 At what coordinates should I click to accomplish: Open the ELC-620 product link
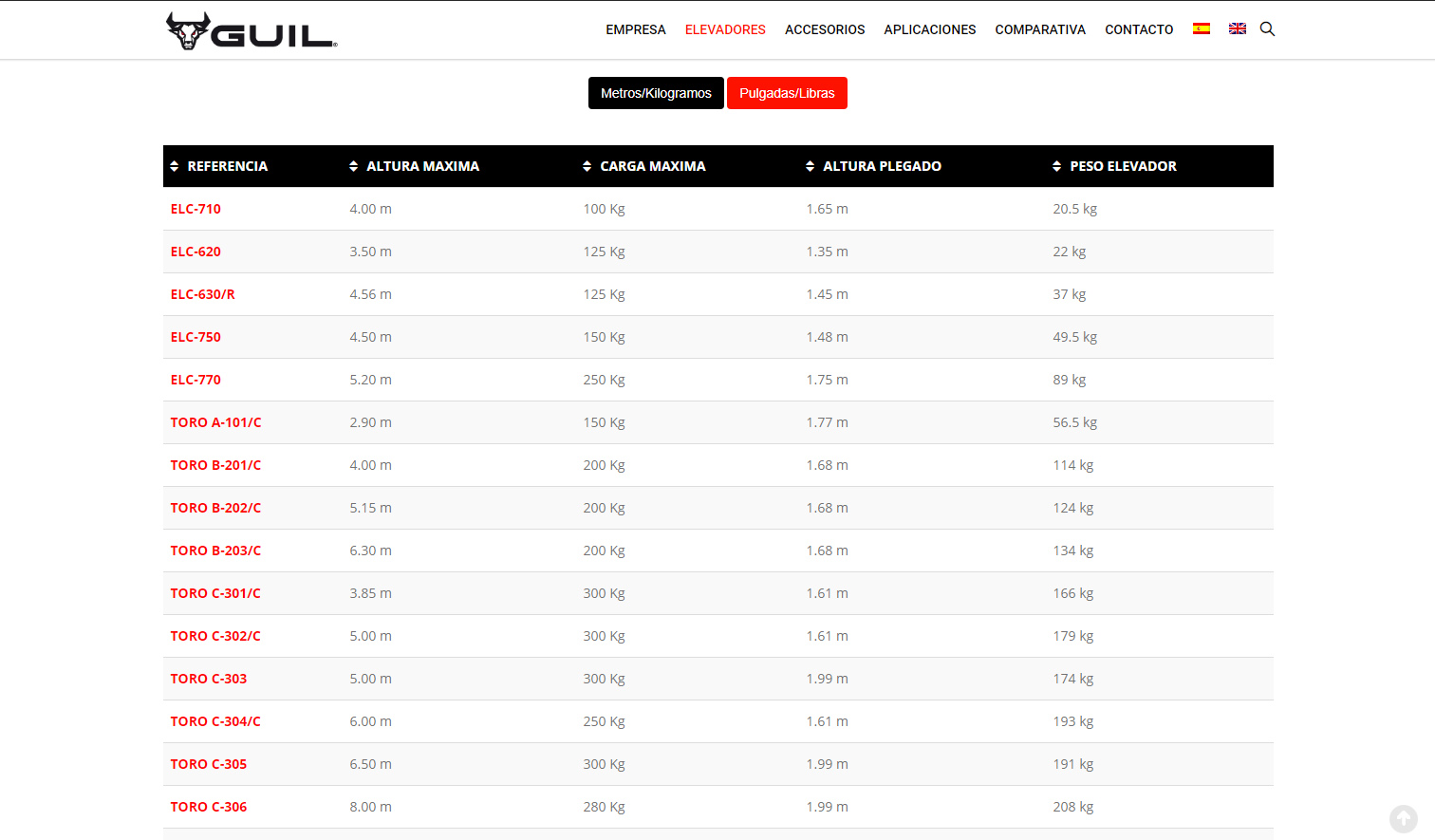coord(196,252)
